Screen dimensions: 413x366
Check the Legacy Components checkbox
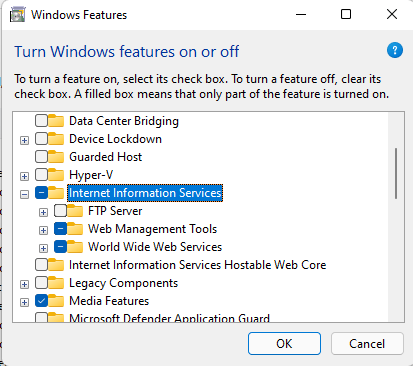pyautogui.click(x=41, y=283)
